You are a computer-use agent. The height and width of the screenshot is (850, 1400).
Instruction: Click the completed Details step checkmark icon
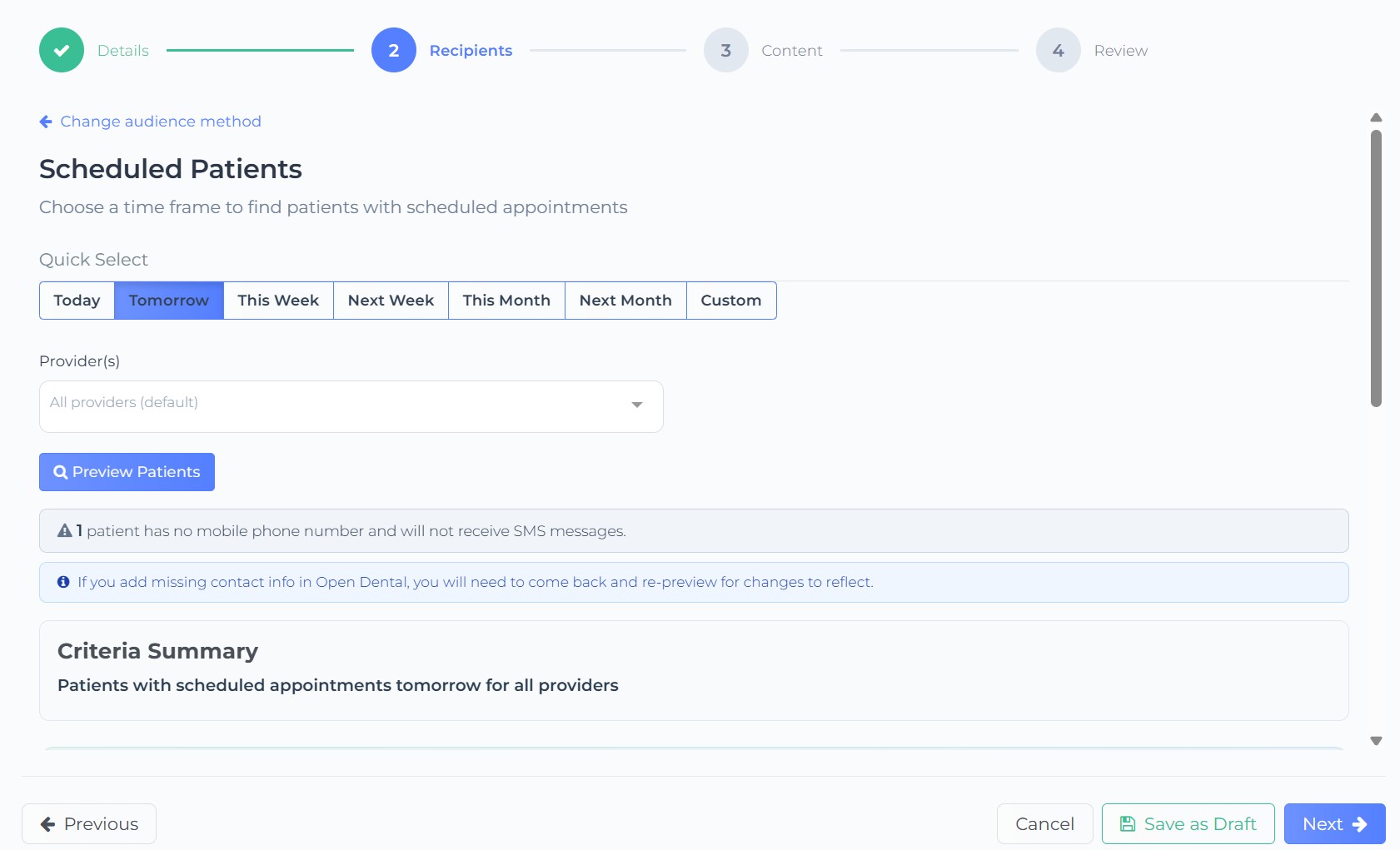62,50
